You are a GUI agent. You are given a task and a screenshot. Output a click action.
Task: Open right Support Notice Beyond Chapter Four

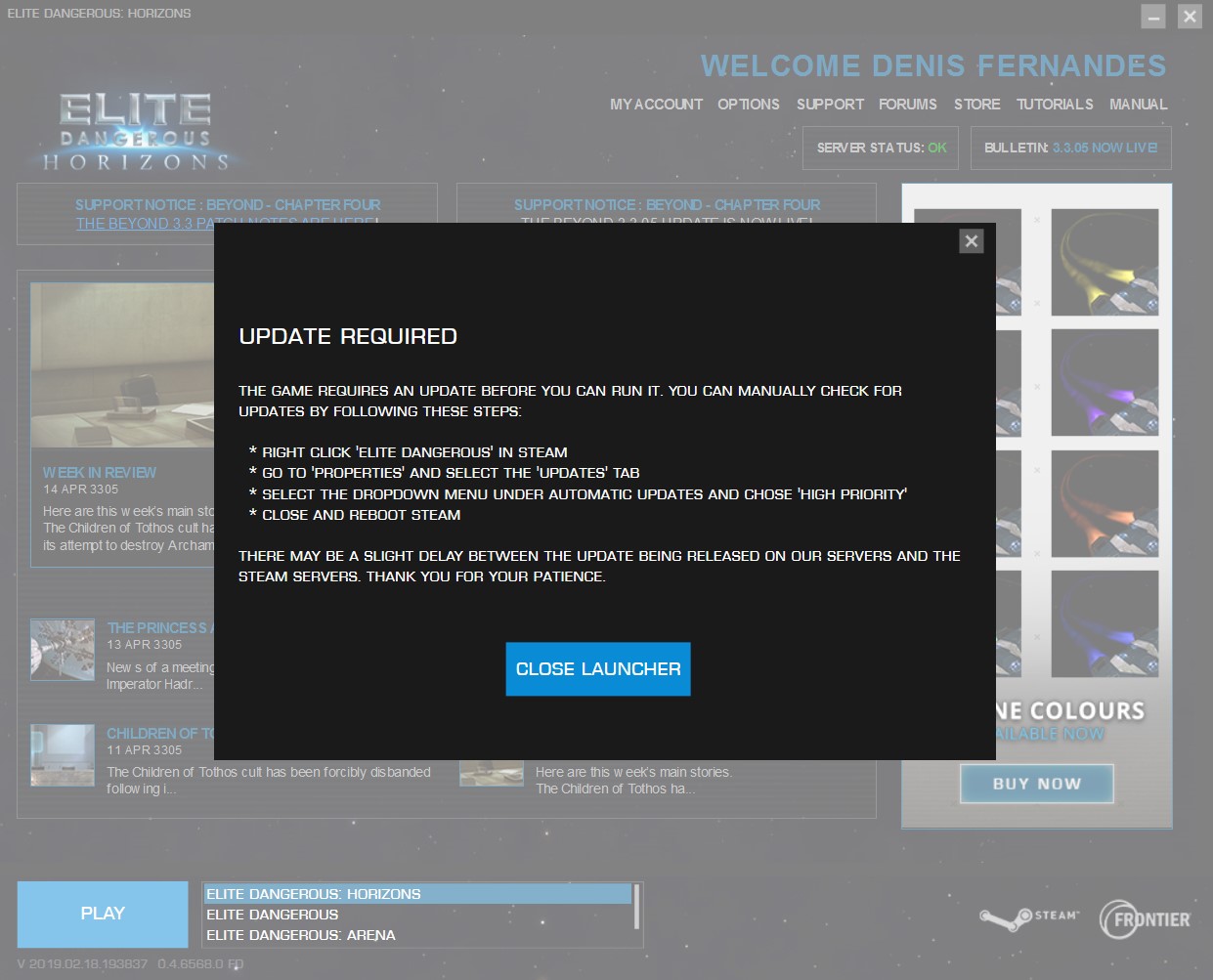tap(668, 205)
